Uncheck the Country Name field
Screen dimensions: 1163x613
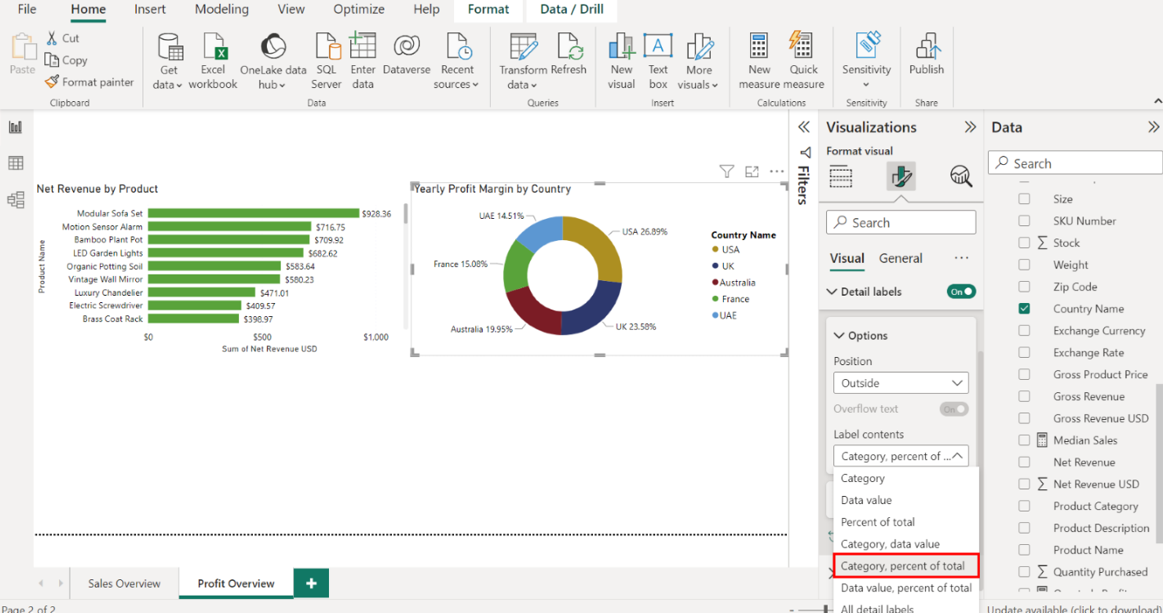(1024, 309)
